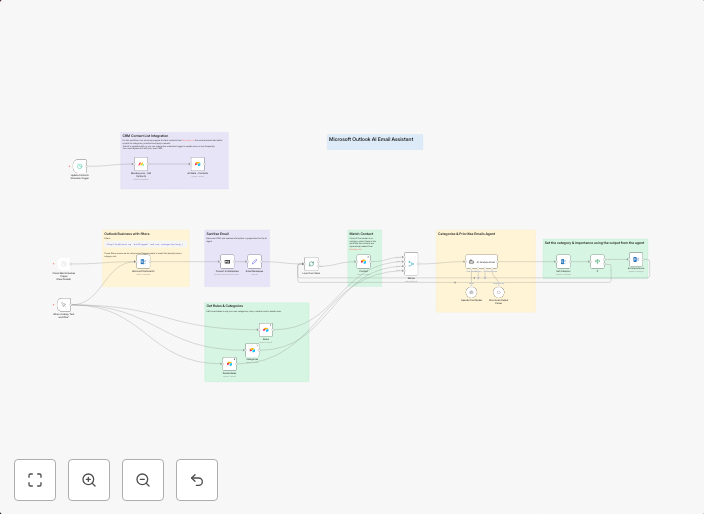Select the Rules node in the green section
The image size is (704, 514).
click(x=266, y=330)
